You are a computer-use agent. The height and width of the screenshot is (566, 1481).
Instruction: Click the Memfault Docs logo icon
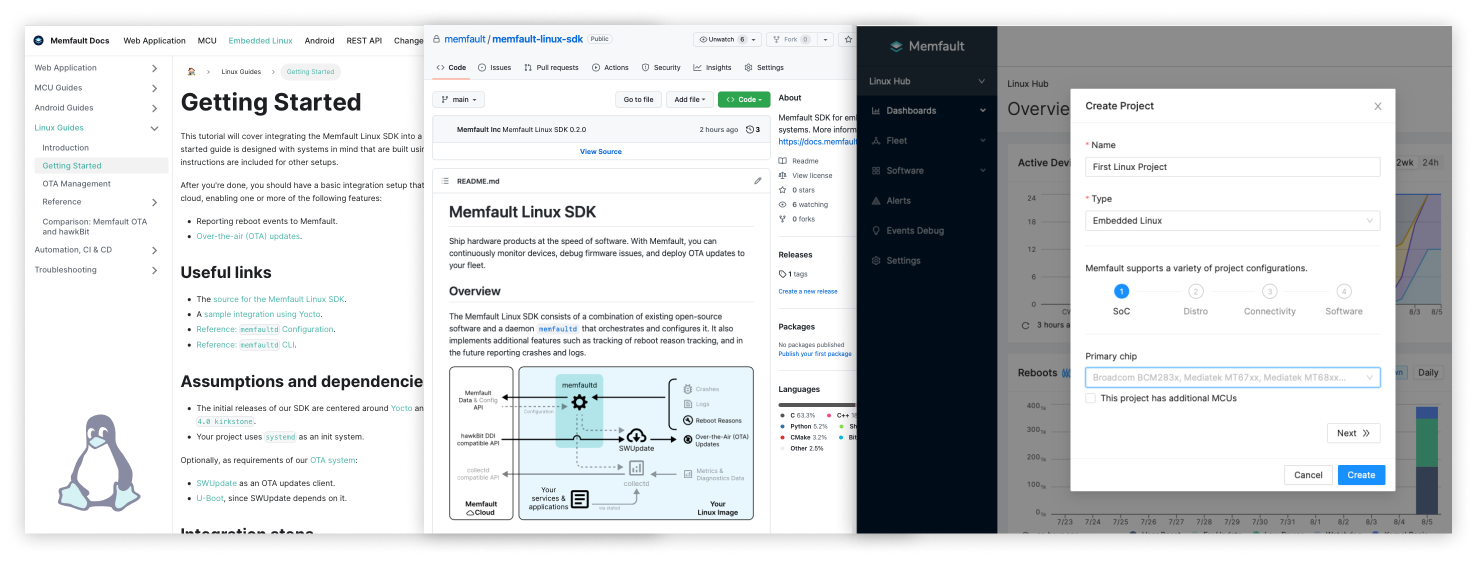39,41
